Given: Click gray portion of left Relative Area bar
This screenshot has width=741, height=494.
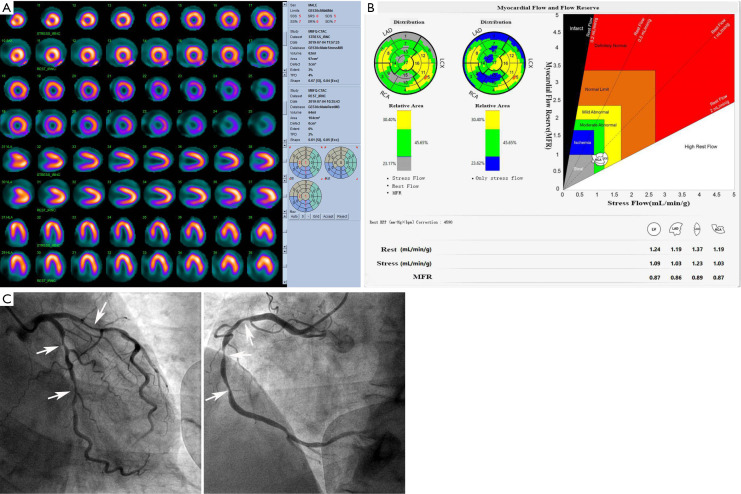Looking at the screenshot, I should (x=404, y=163).
